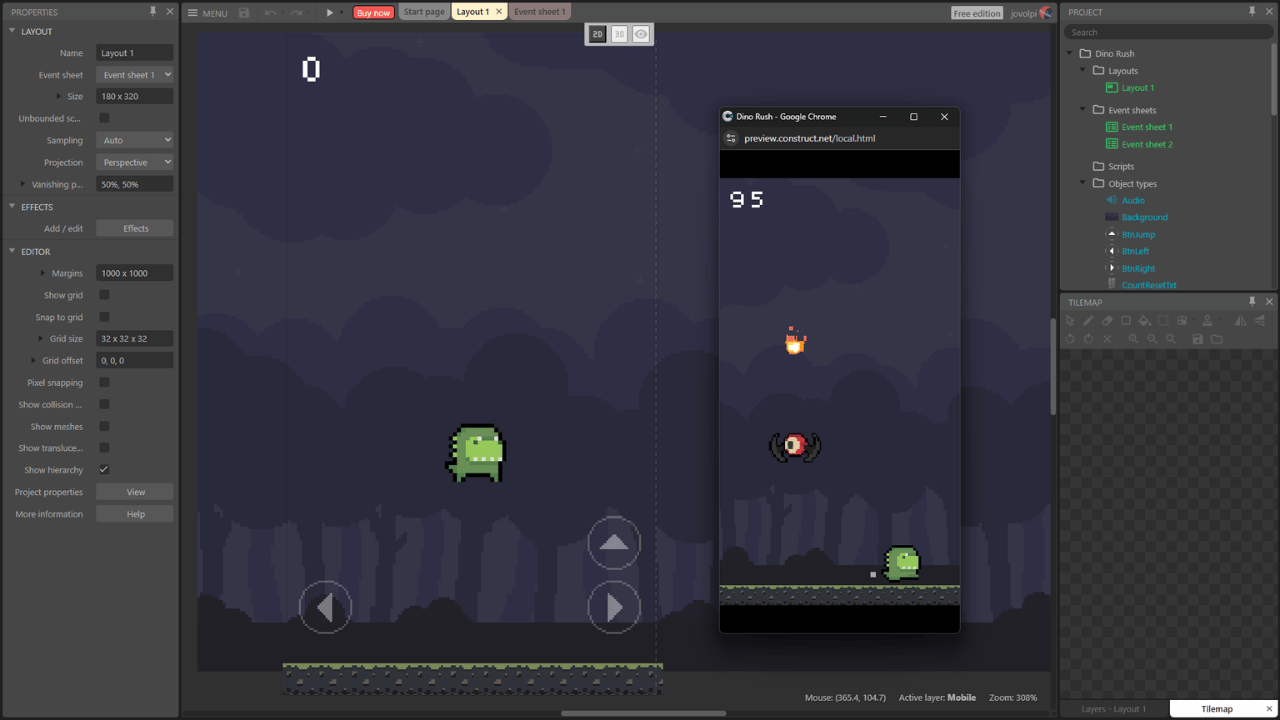This screenshot has height=720, width=1280.
Task: Click the Buy now button
Action: pos(374,12)
